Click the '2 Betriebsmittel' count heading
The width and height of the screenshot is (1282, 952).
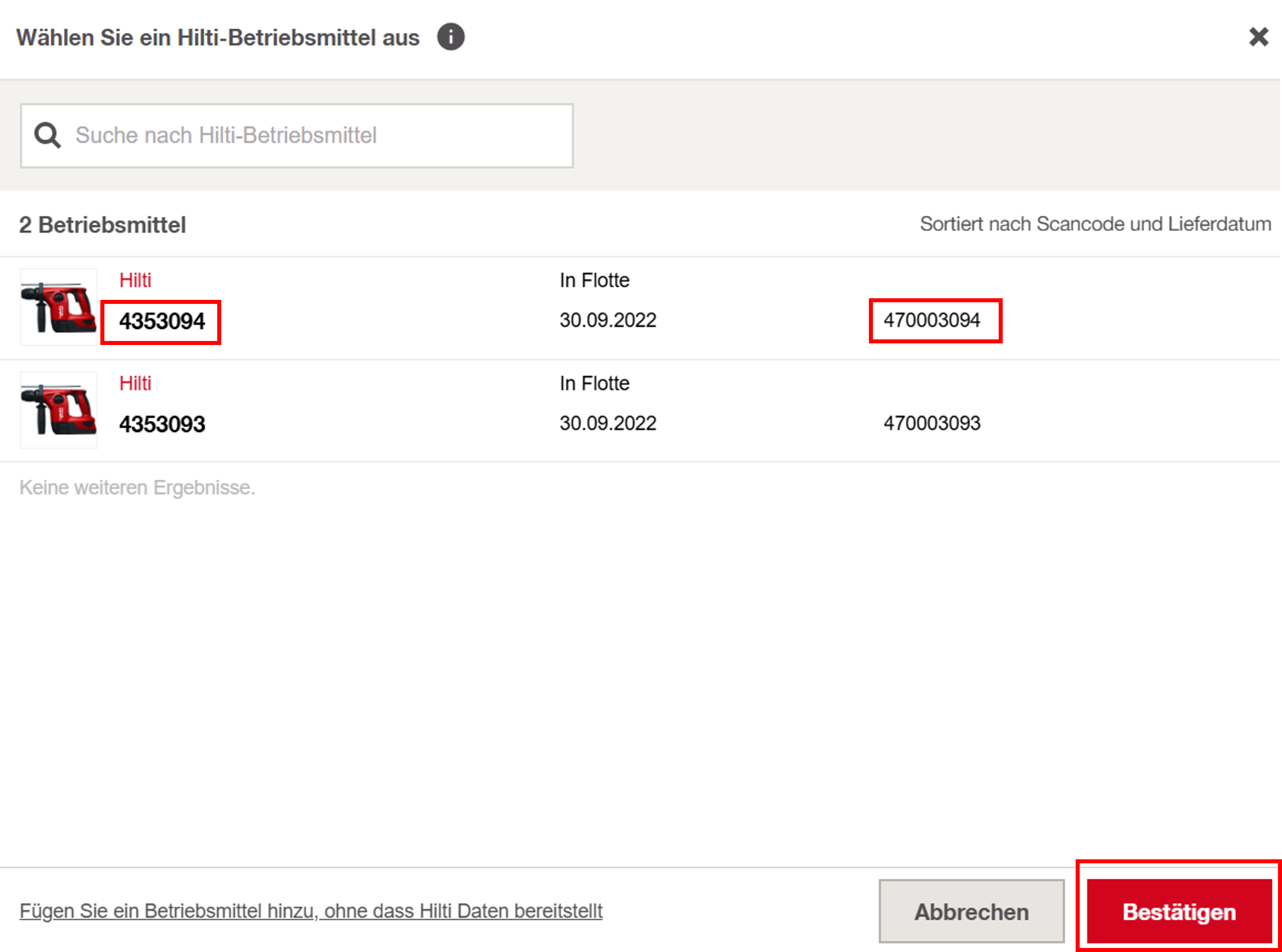[102, 225]
